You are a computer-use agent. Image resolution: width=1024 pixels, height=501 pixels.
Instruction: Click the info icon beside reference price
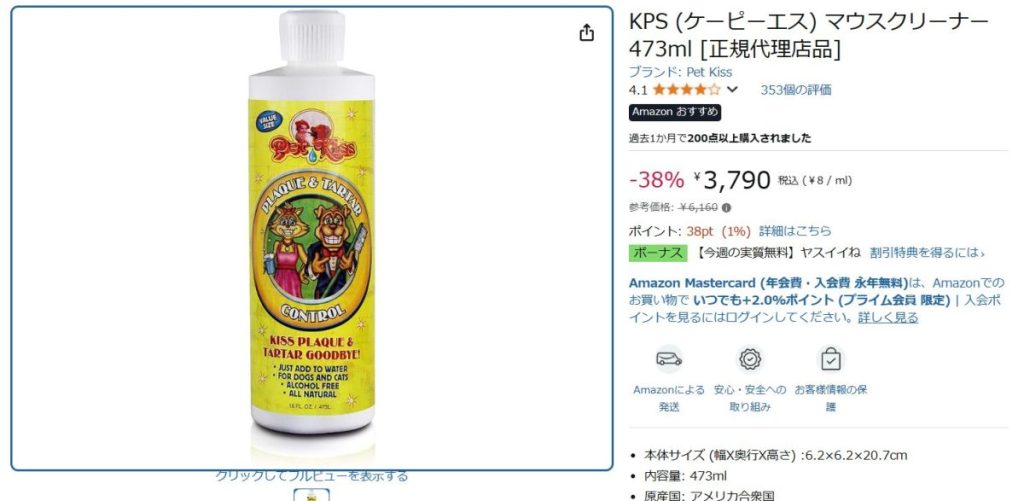[x=727, y=208]
